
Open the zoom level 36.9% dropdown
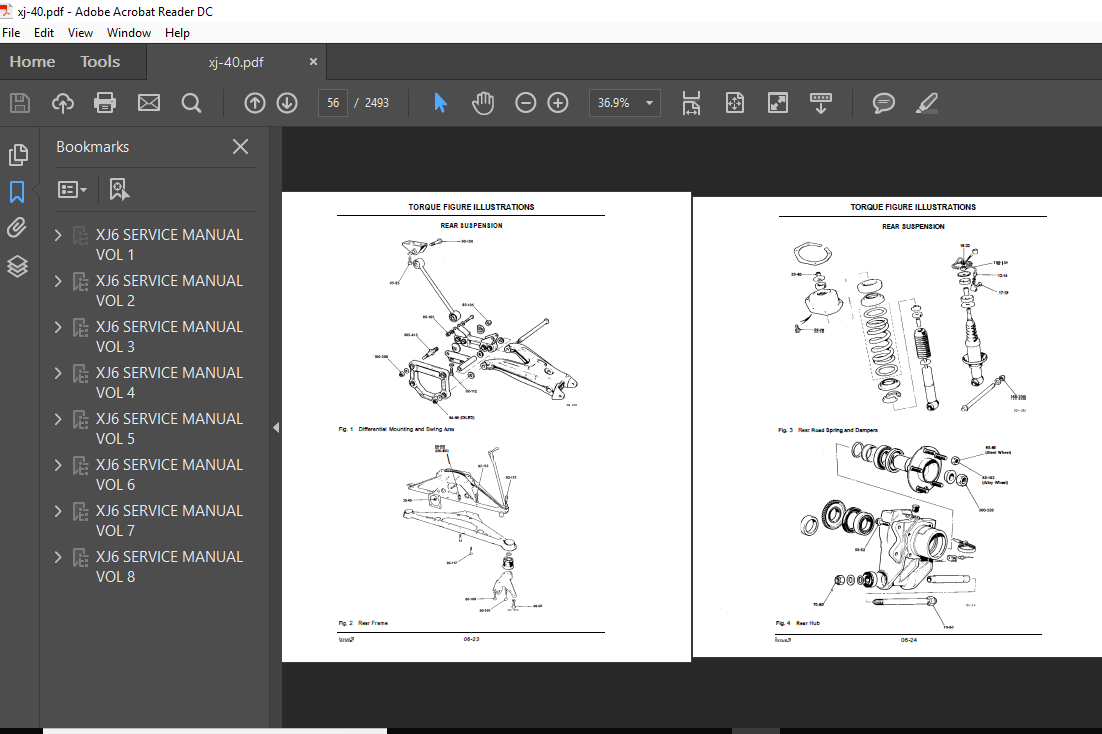(650, 103)
